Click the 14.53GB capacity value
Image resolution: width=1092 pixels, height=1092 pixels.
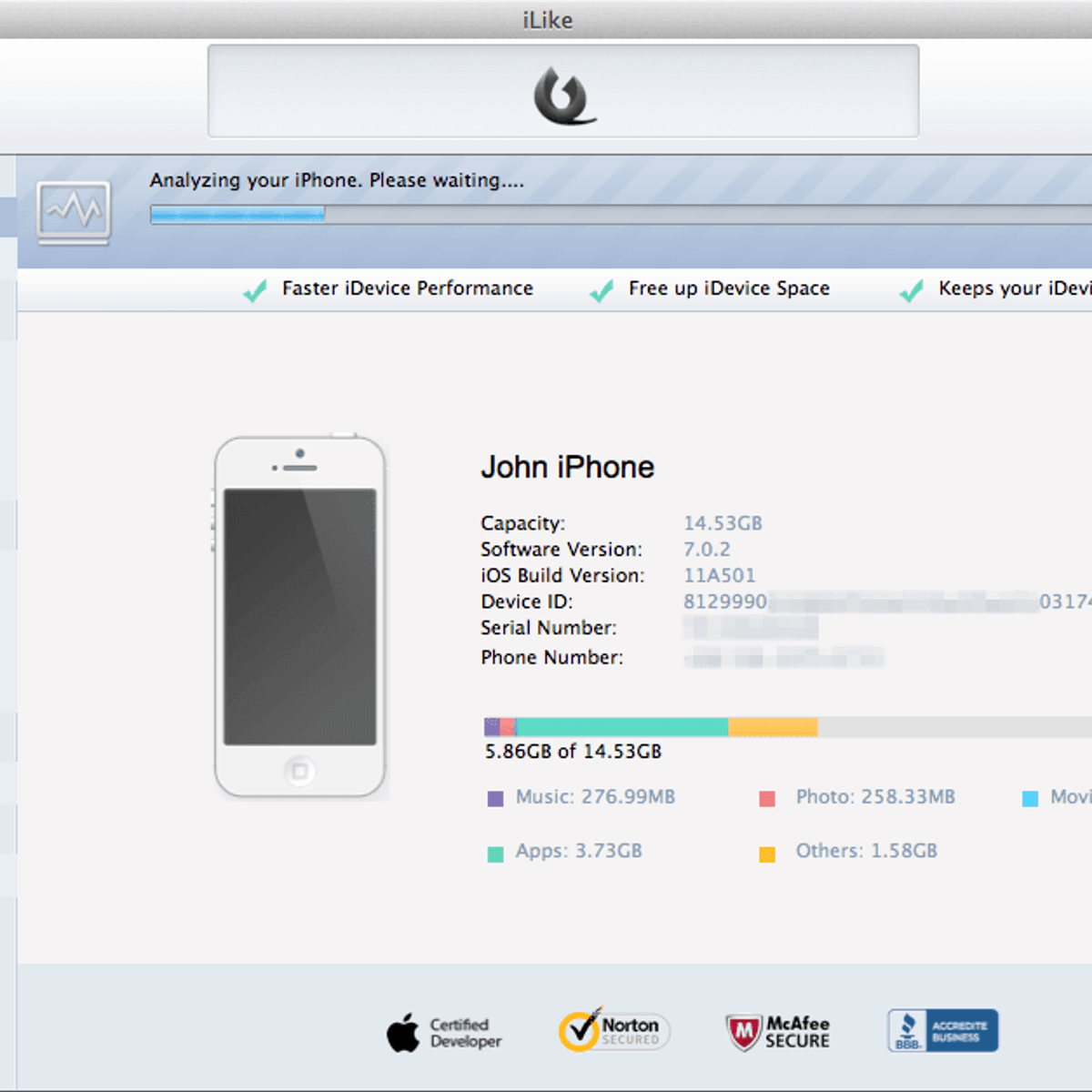coord(723,523)
